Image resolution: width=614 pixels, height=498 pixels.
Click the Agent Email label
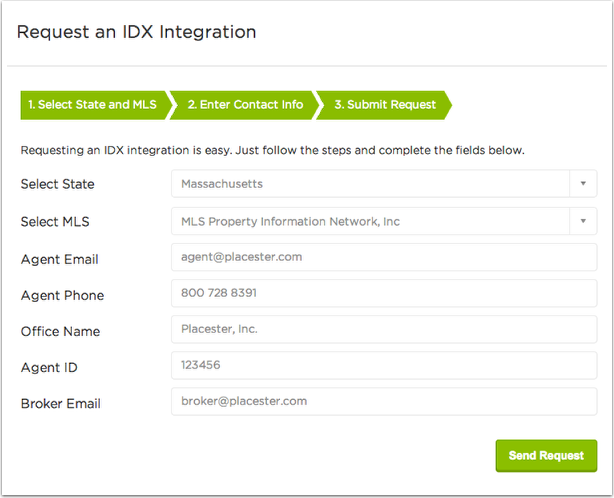(x=60, y=259)
